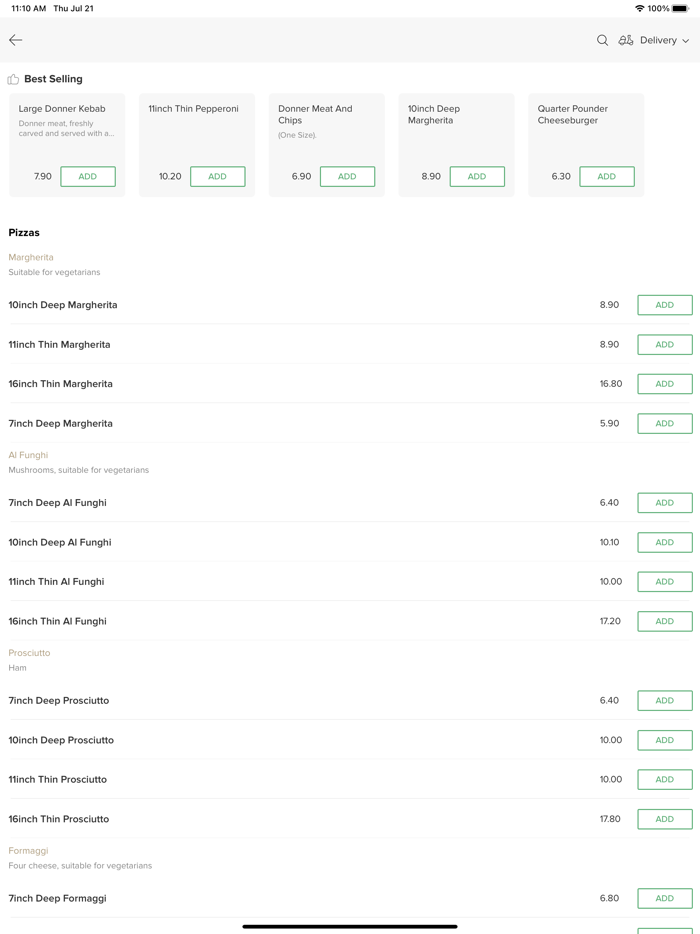This screenshot has height=934, width=700.
Task: Add 16inch Thin Margherita pizza
Action: (x=664, y=384)
